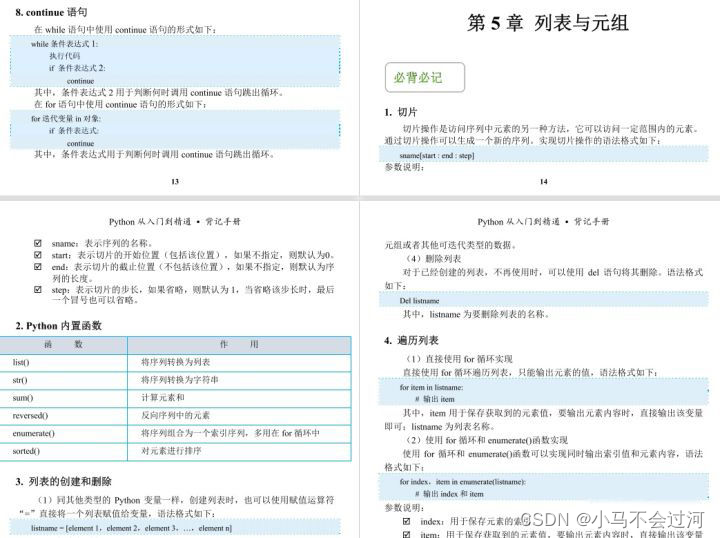Click the heading 8. continue 语句
Image resolution: width=720 pixels, height=538 pixels.
[51, 12]
